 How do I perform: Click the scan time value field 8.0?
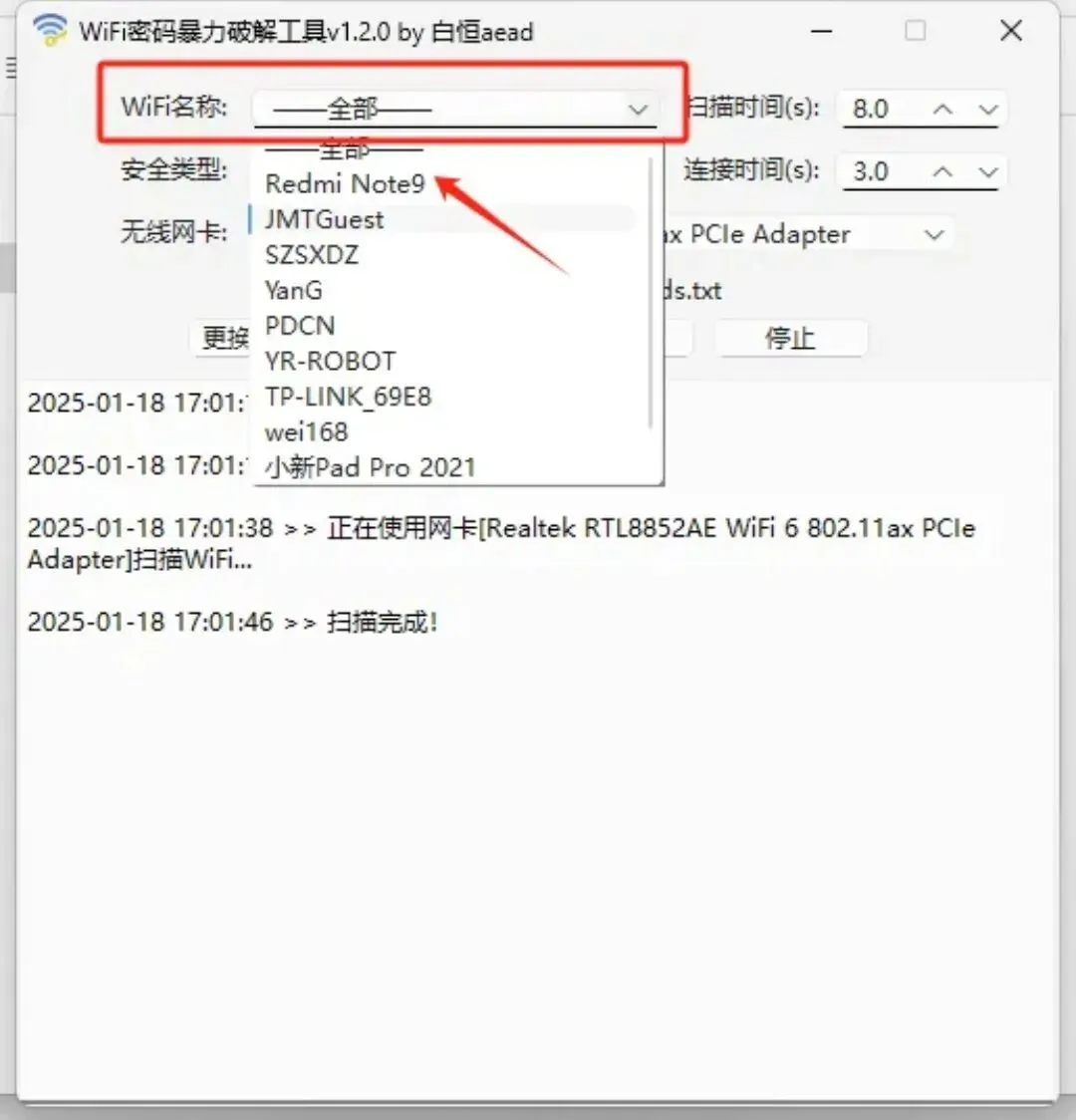tap(884, 110)
